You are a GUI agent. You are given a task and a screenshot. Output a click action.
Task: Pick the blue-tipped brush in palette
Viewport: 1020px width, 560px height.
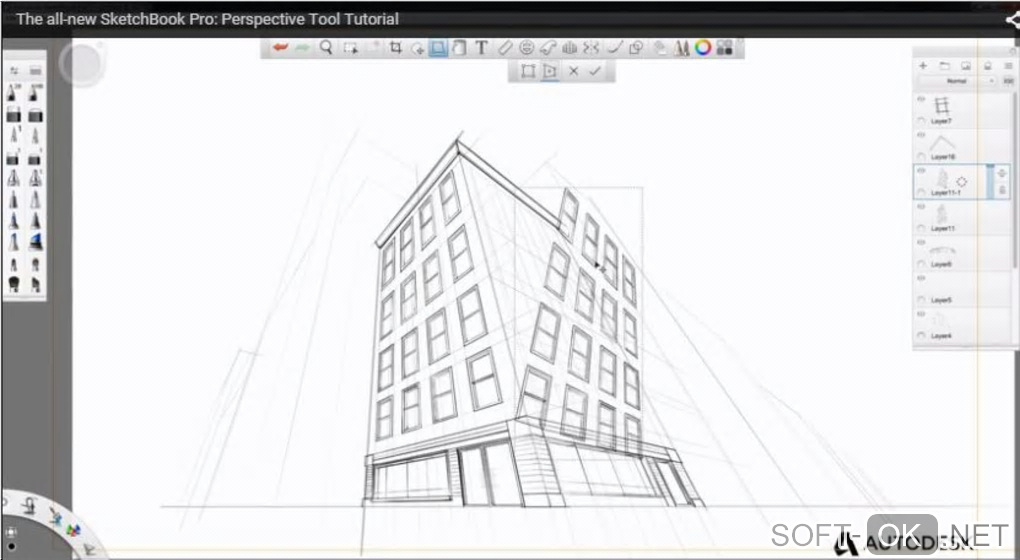click(36, 241)
